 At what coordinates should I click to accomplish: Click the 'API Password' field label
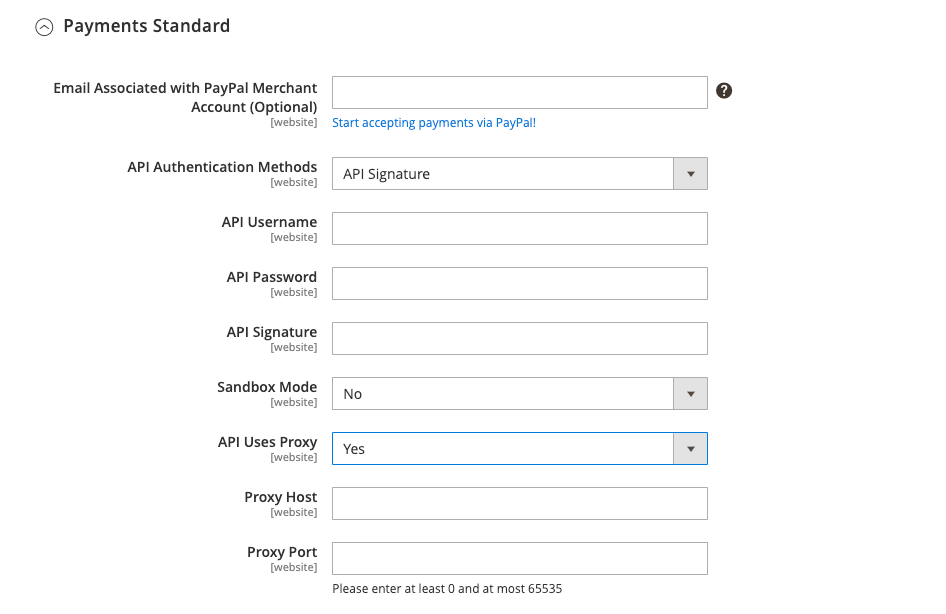(x=271, y=277)
